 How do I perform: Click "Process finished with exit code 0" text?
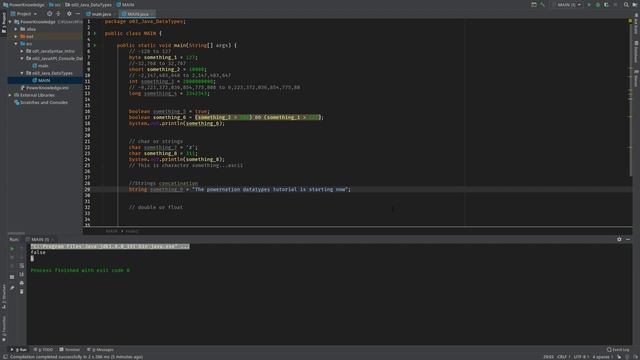[80, 270]
